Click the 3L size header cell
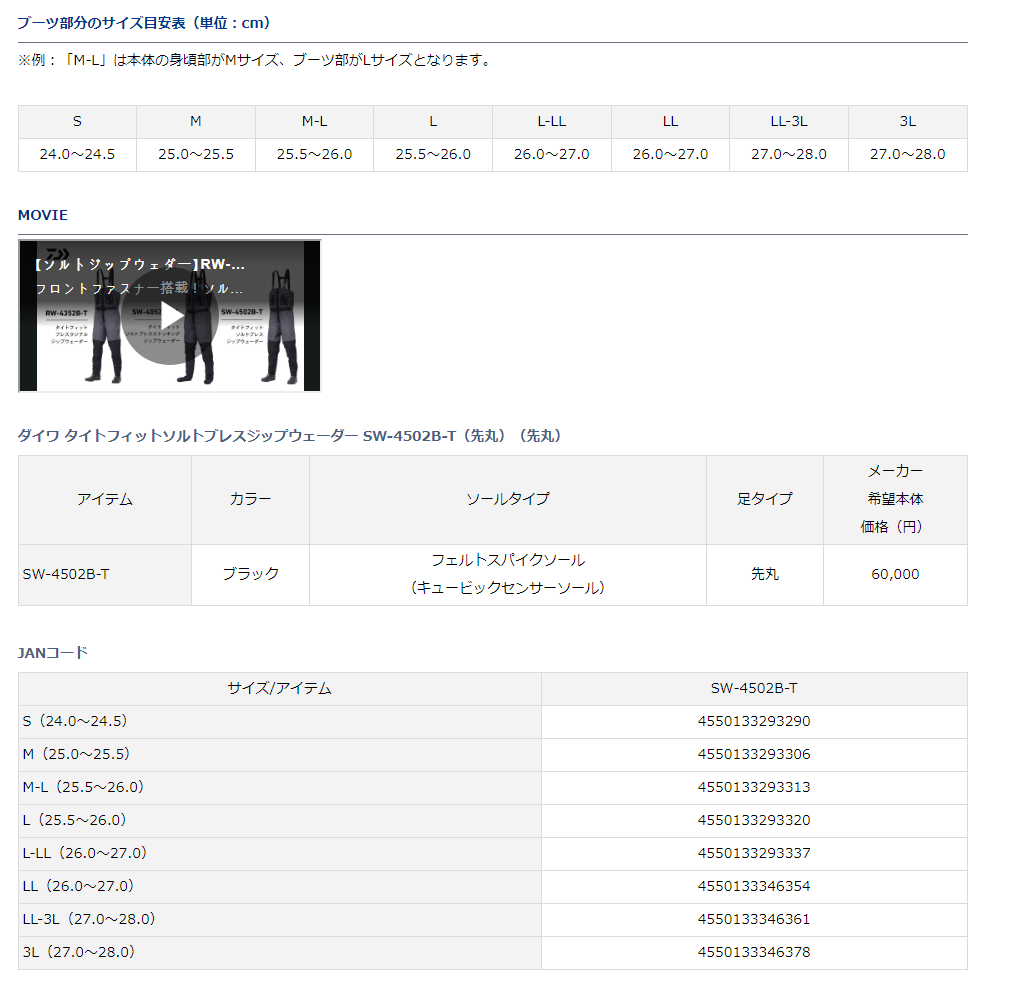Image resolution: width=1025 pixels, height=982 pixels. click(908, 122)
